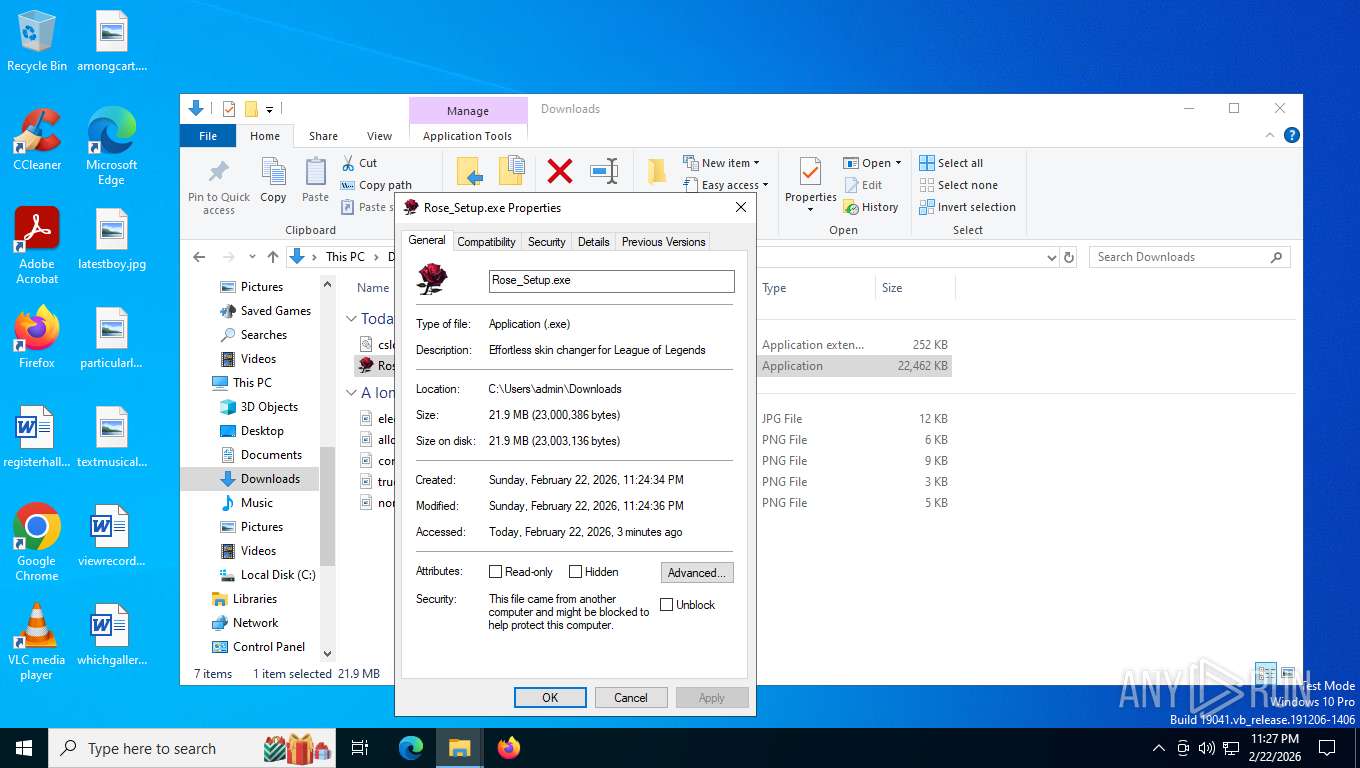1360x768 pixels.
Task: Open the notification center icon
Action: 1327,747
